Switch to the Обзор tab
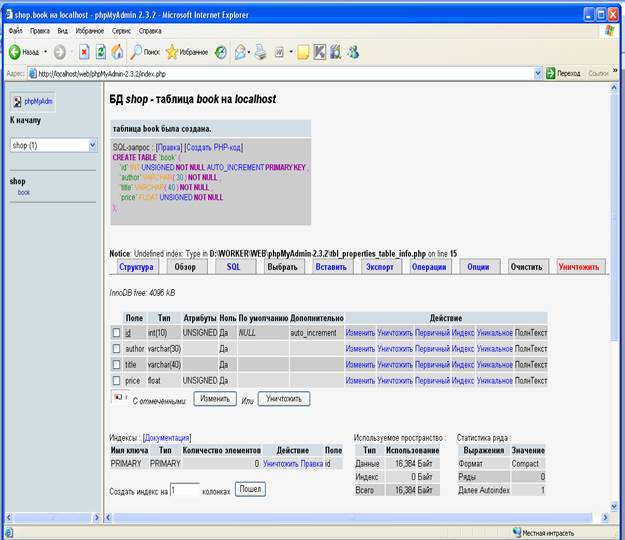The width and height of the screenshot is (625, 540). (185, 267)
